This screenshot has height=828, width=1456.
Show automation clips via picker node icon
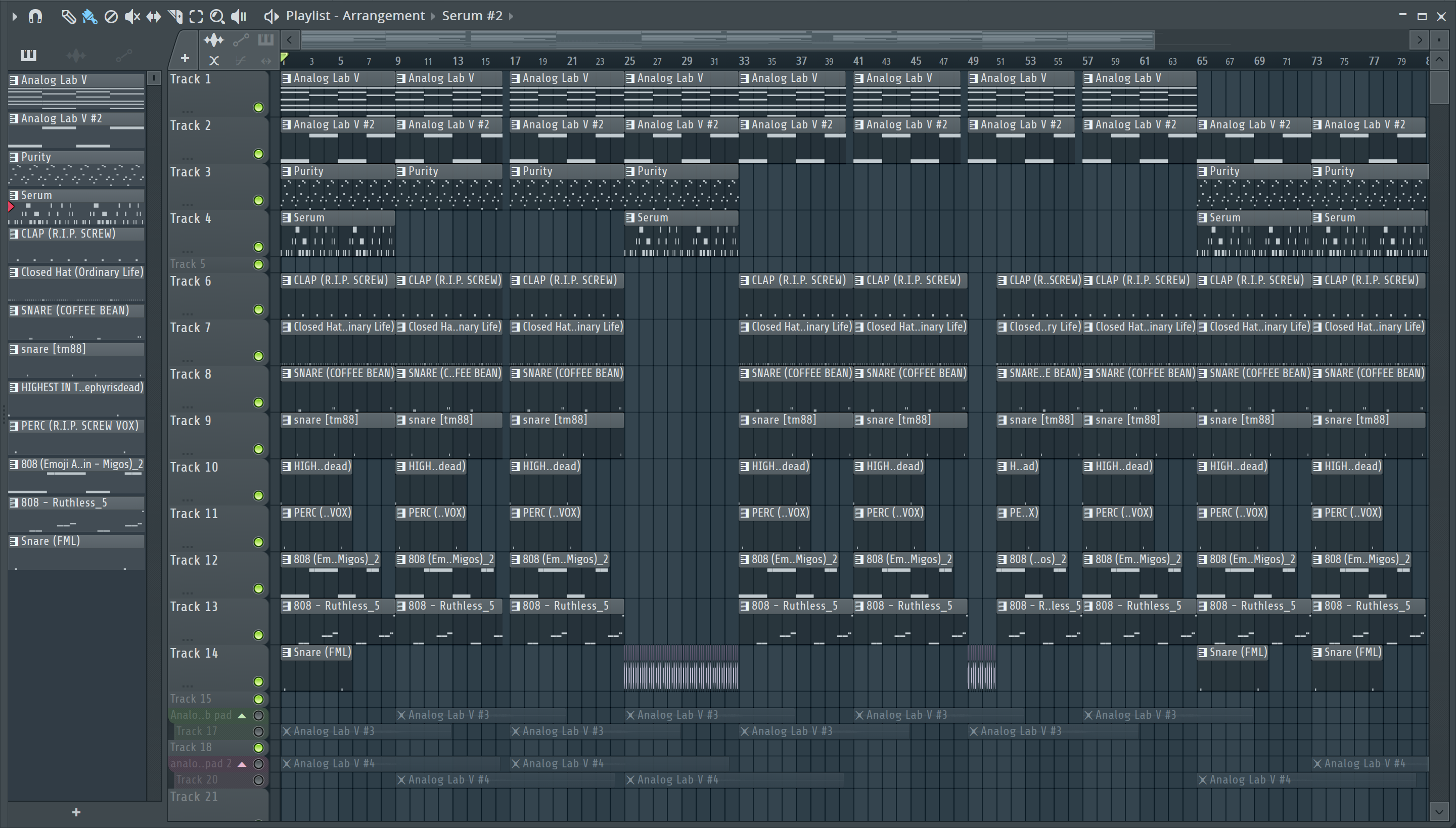point(123,55)
